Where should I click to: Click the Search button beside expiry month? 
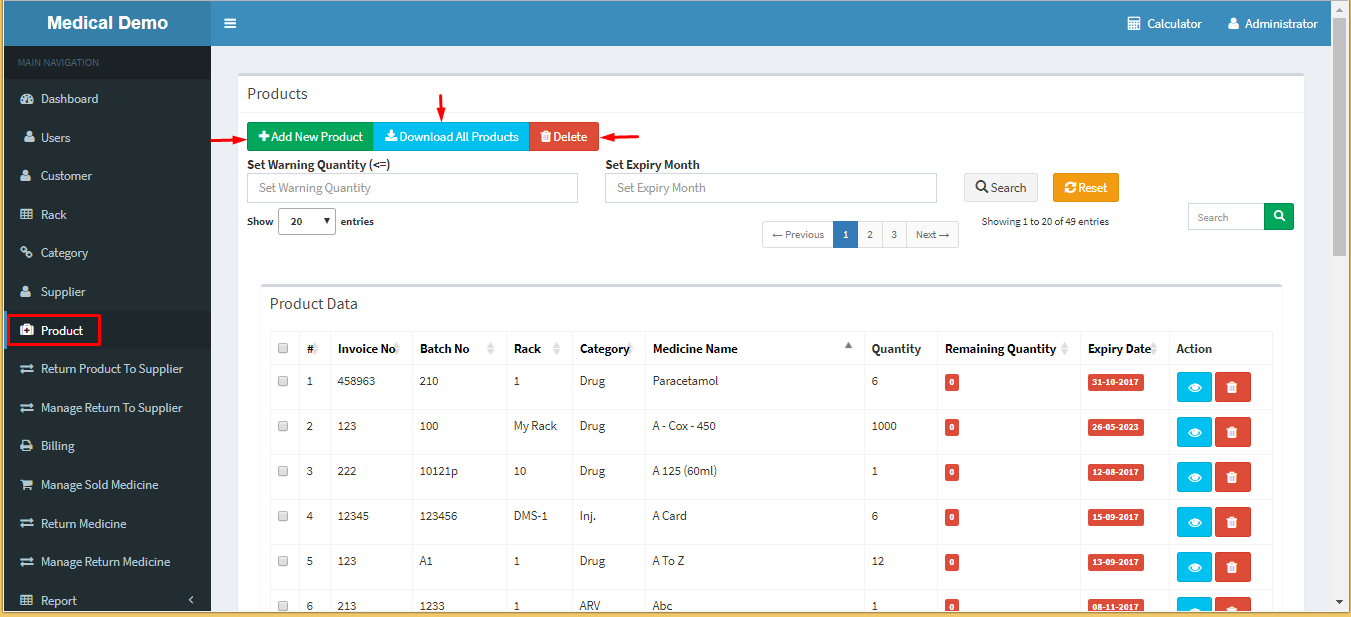(x=1001, y=188)
